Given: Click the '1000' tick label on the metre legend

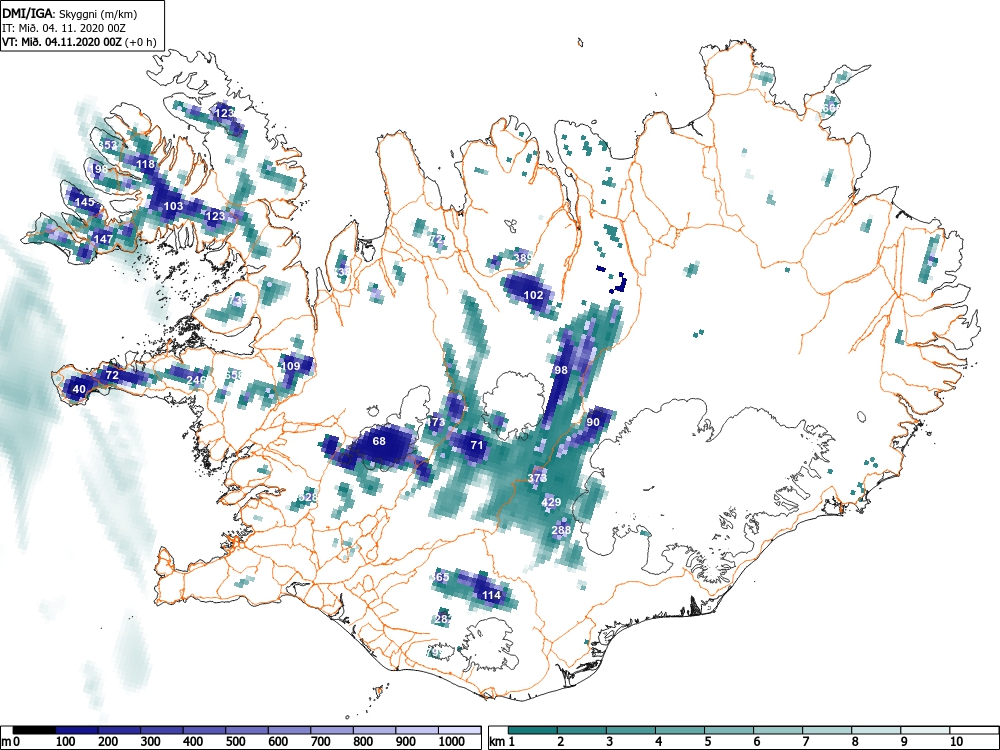Looking at the screenshot, I should click(x=452, y=742).
